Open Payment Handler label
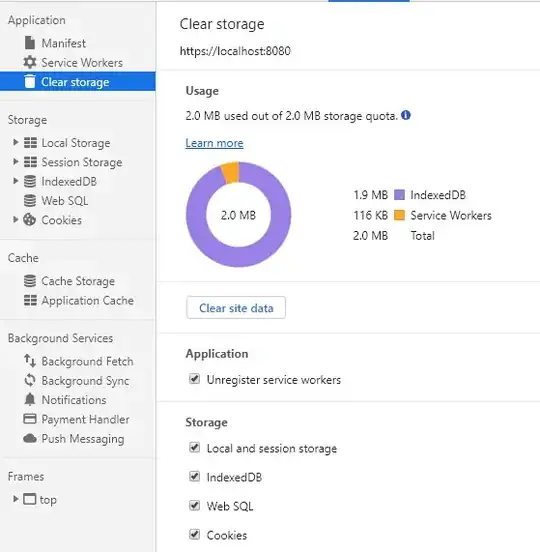The width and height of the screenshot is (540, 552). [x=86, y=419]
